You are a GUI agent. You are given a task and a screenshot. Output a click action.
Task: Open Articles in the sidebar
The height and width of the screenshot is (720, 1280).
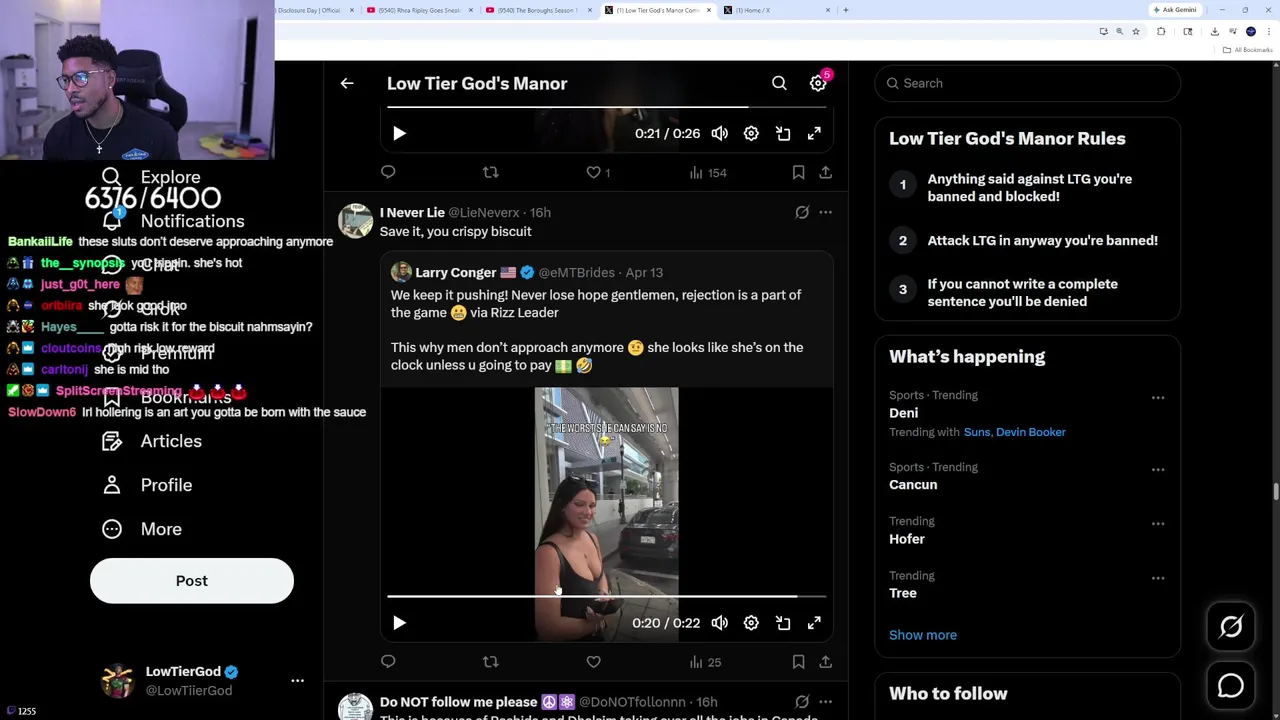[152, 441]
